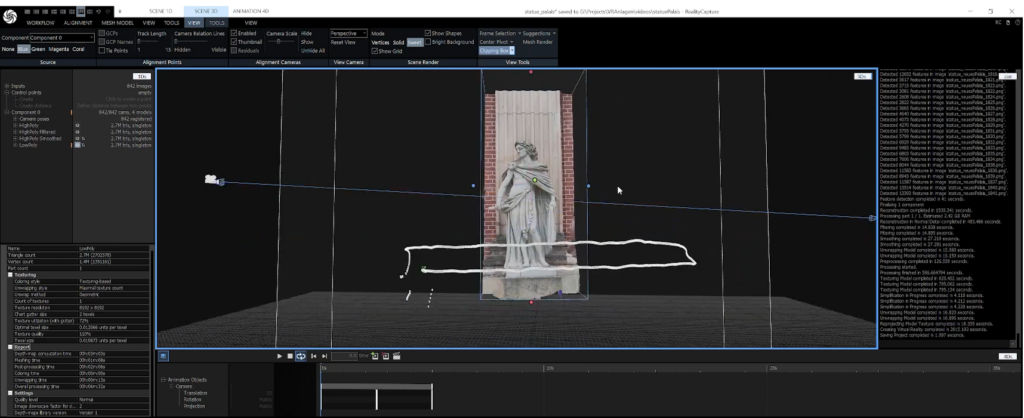Open the WORKFLOW ribbon tab
This screenshot has width=1024, height=418.
click(40, 23)
